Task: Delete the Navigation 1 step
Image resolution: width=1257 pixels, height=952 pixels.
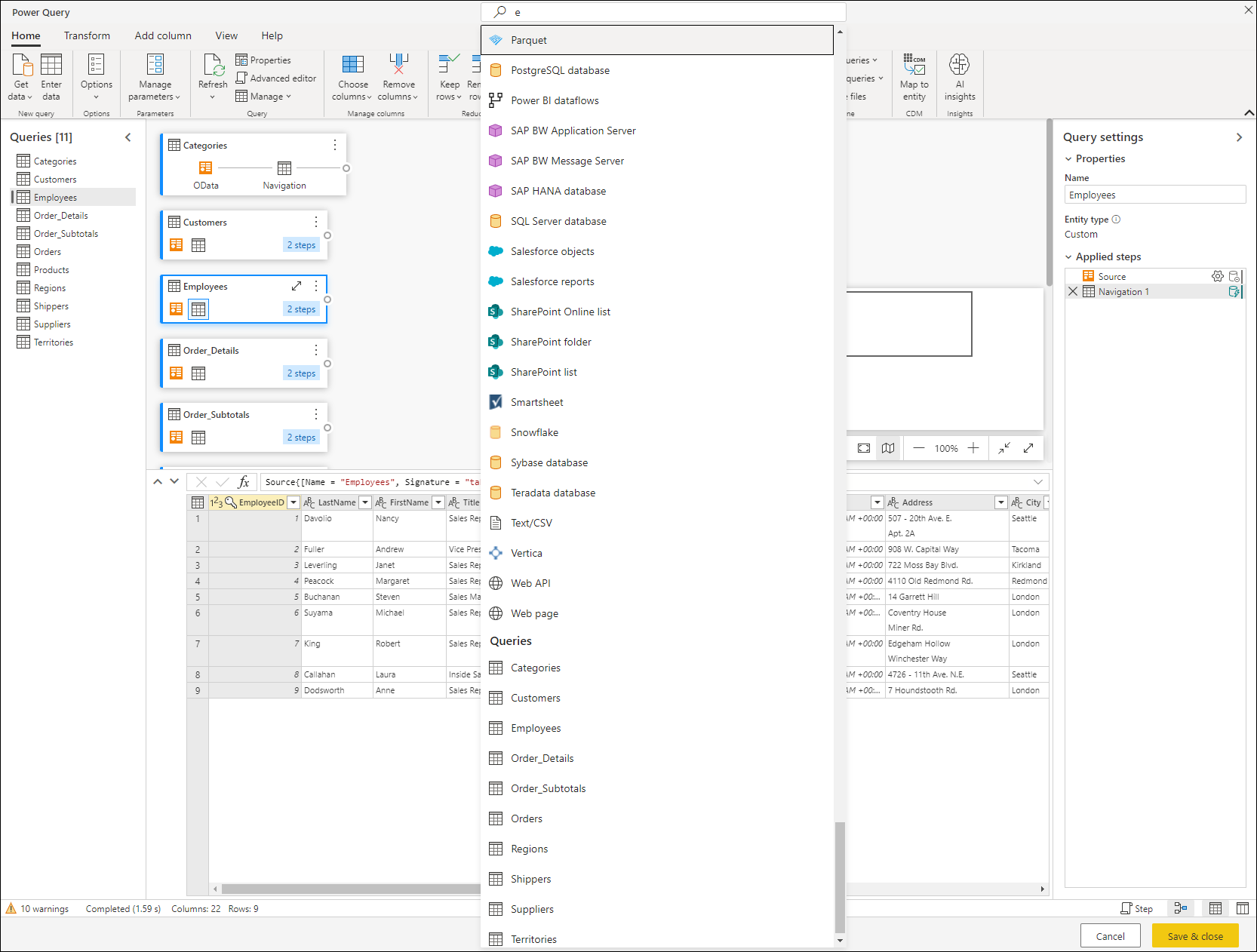Action: 1073,292
